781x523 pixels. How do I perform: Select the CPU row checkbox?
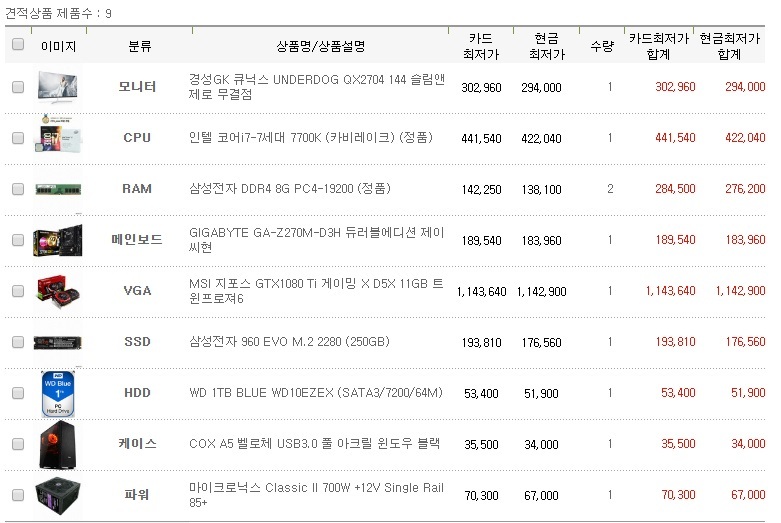[18, 138]
